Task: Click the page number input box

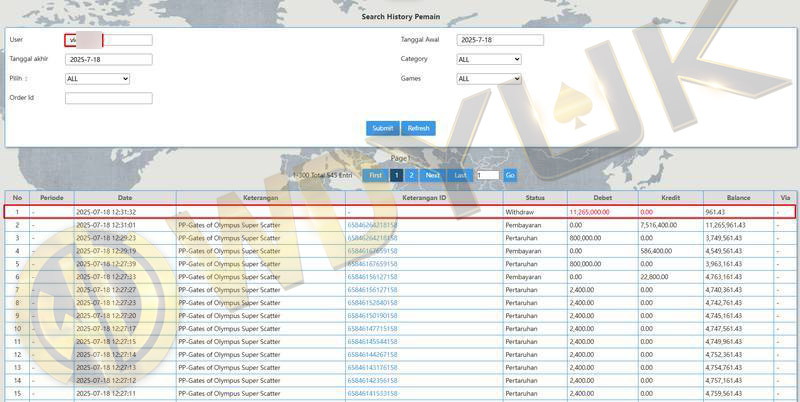Action: click(x=488, y=175)
